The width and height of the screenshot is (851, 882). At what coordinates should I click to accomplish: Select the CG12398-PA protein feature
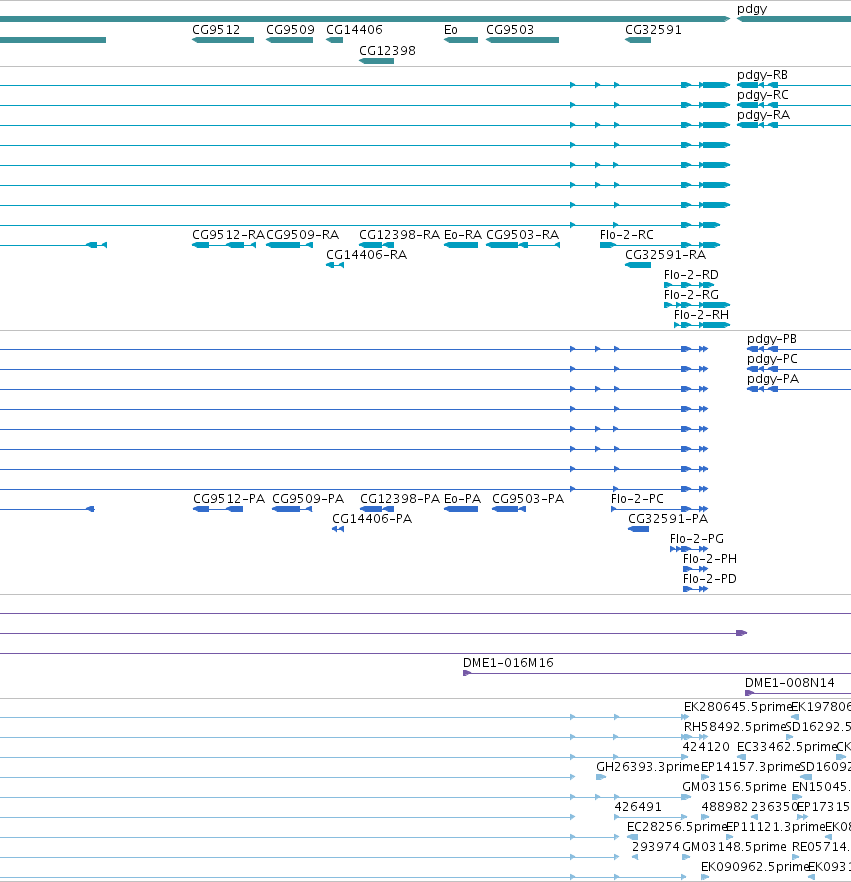(377, 509)
